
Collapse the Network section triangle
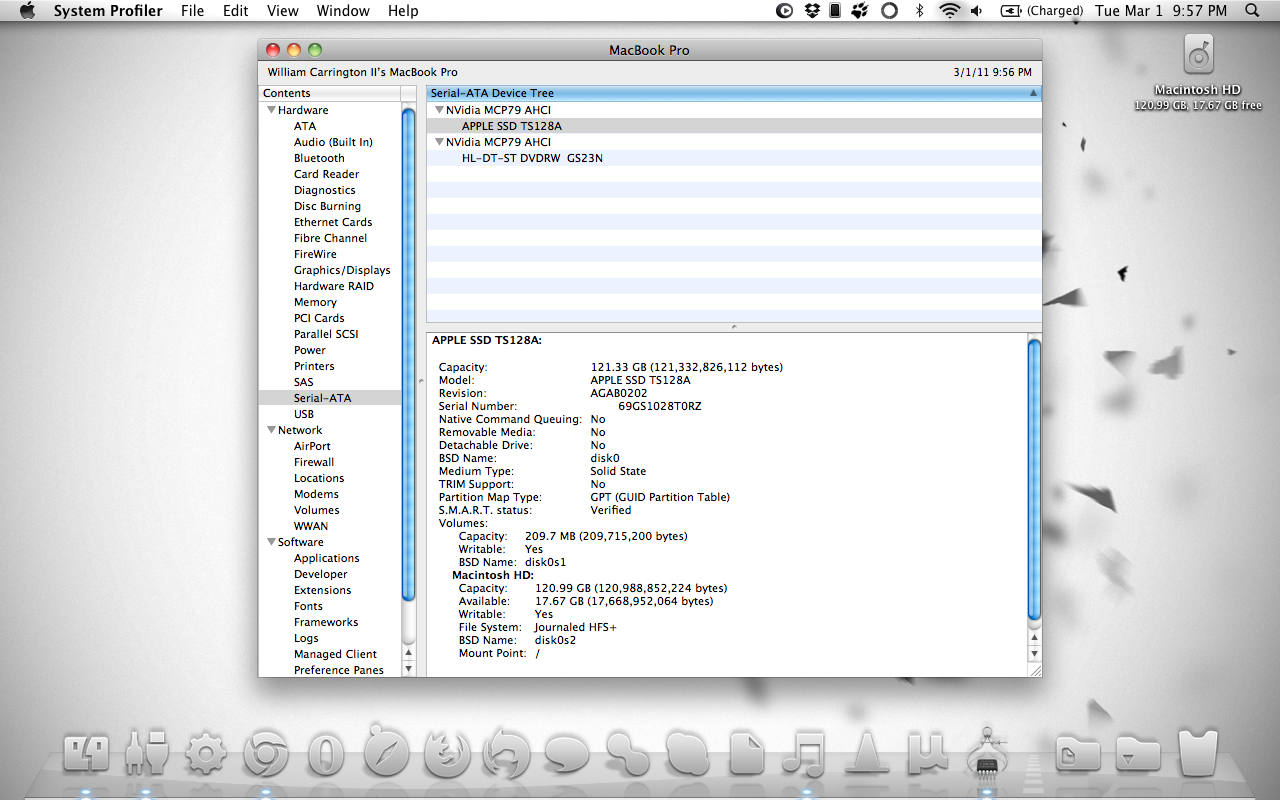click(x=271, y=430)
